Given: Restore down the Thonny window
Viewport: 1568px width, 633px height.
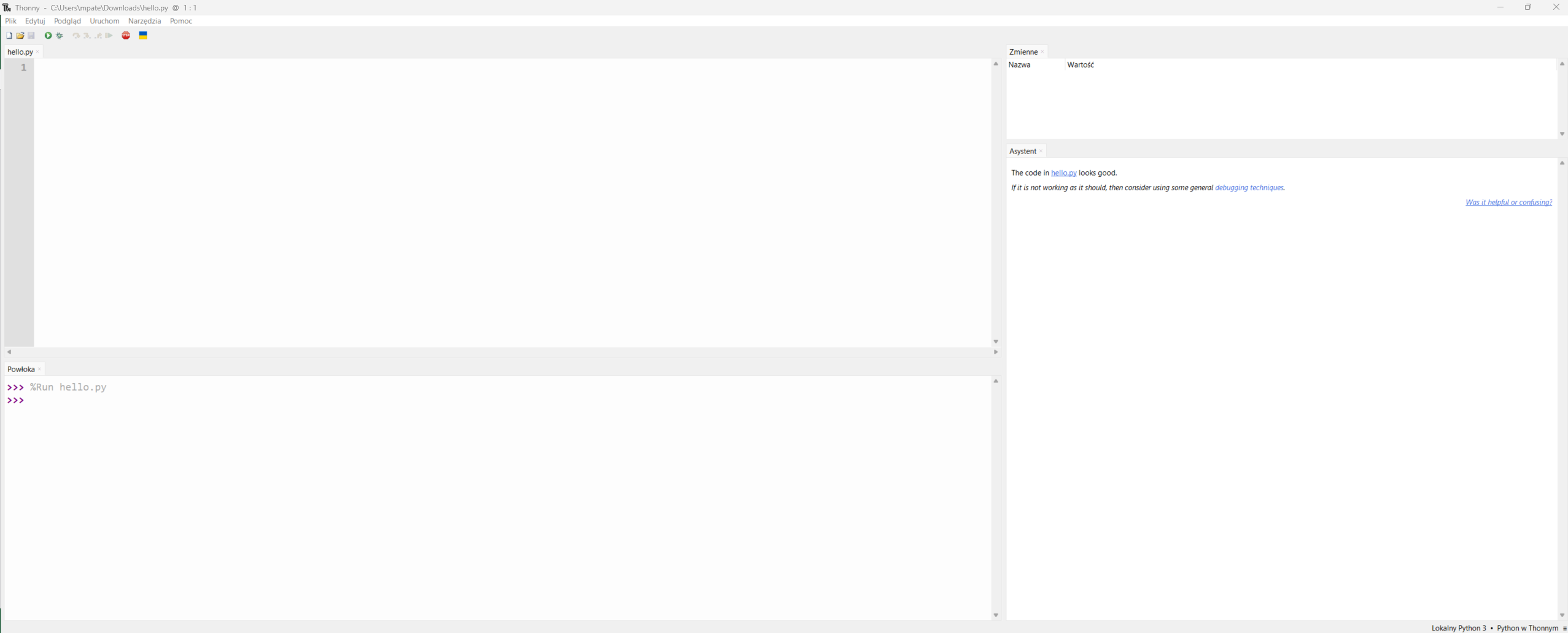Looking at the screenshot, I should [1528, 7].
